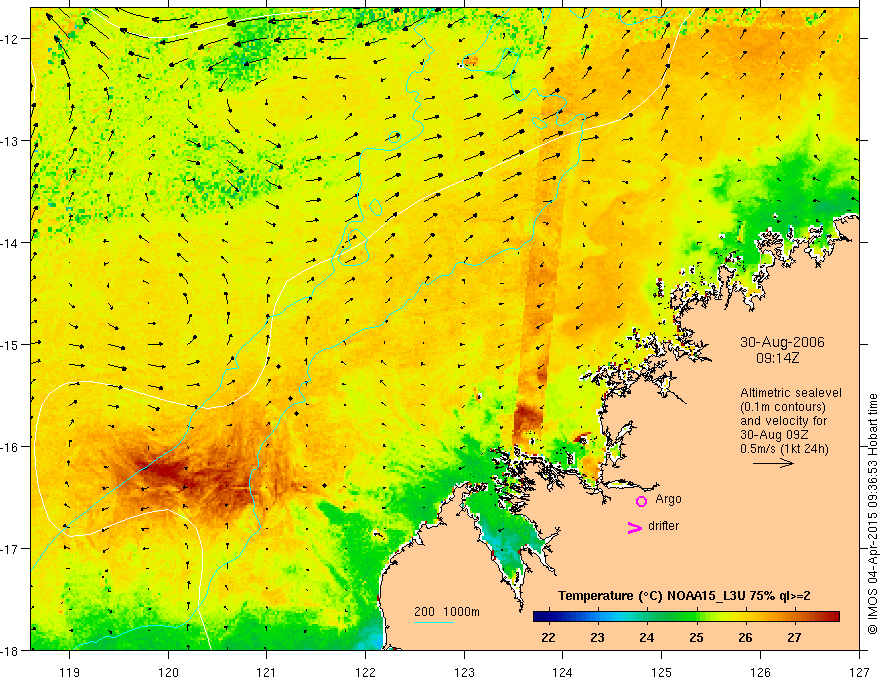Click the 'Altimetric sealevel' legend line

791,393
